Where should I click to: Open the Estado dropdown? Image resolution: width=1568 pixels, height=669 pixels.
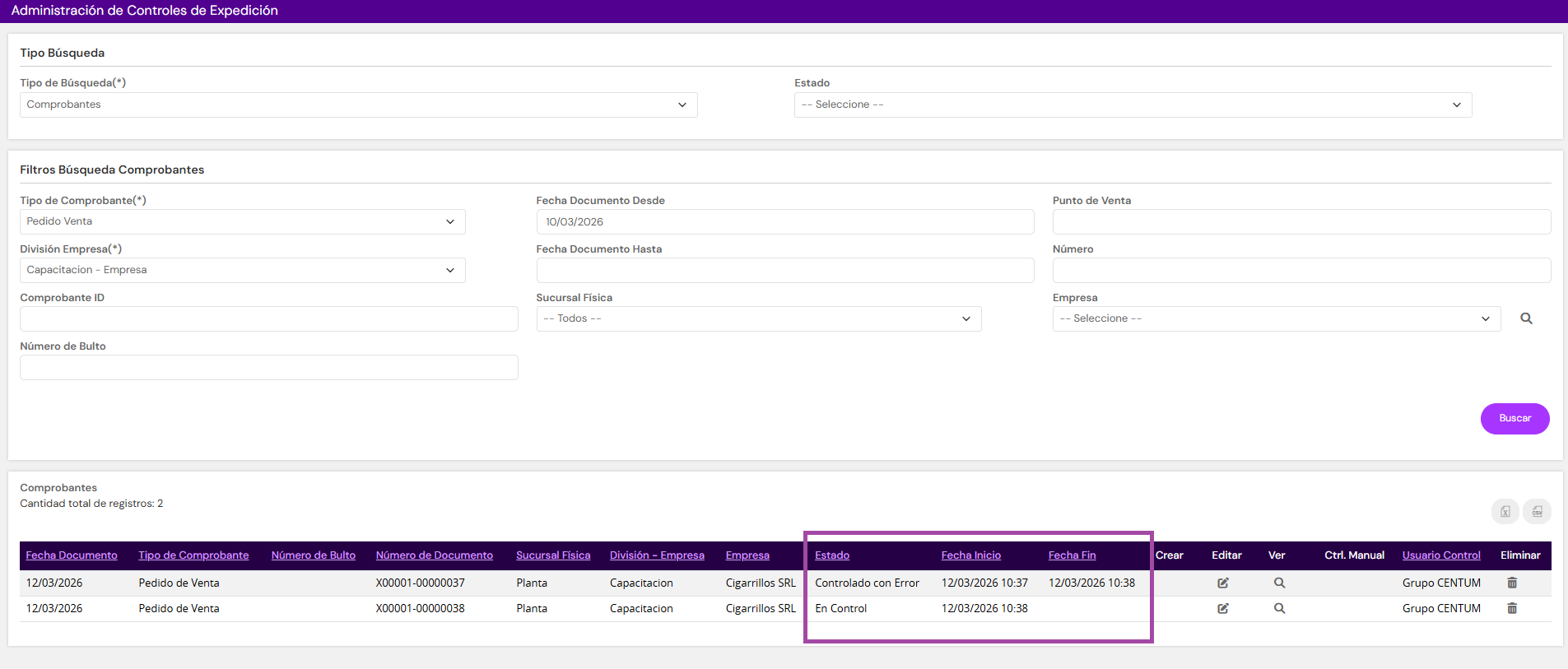[1133, 105]
